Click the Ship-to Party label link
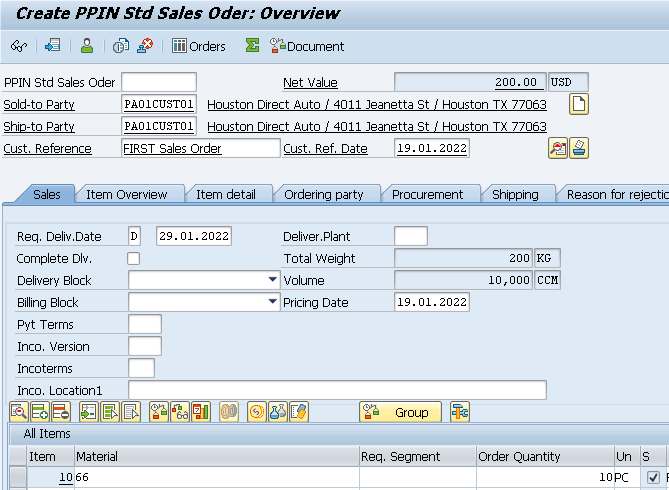This screenshot has height=490, width=669. click(39, 127)
